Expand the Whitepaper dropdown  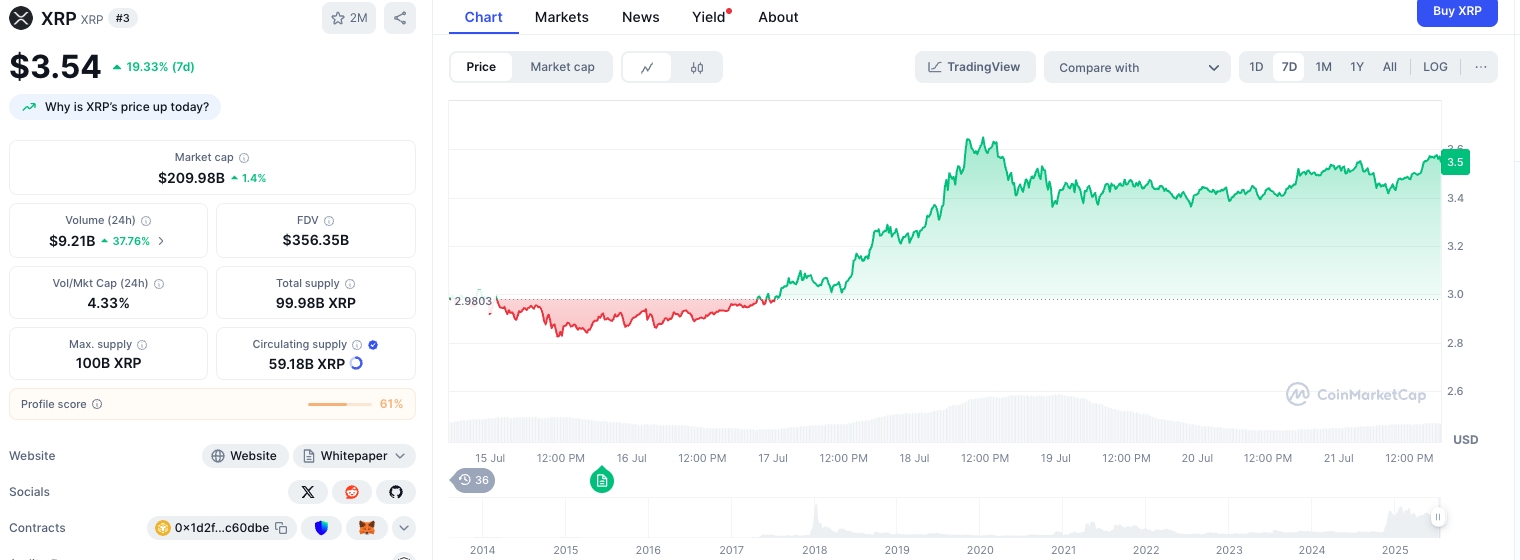pyautogui.click(x=400, y=456)
